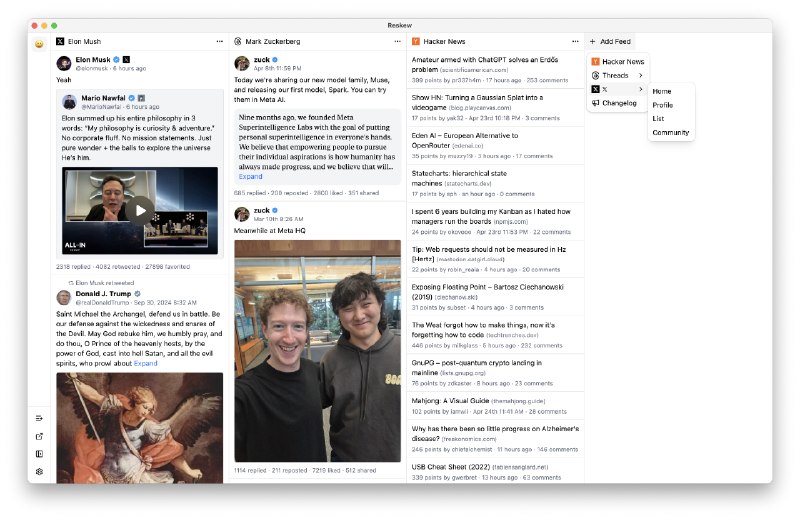Open settings via the gear icon

(39, 472)
